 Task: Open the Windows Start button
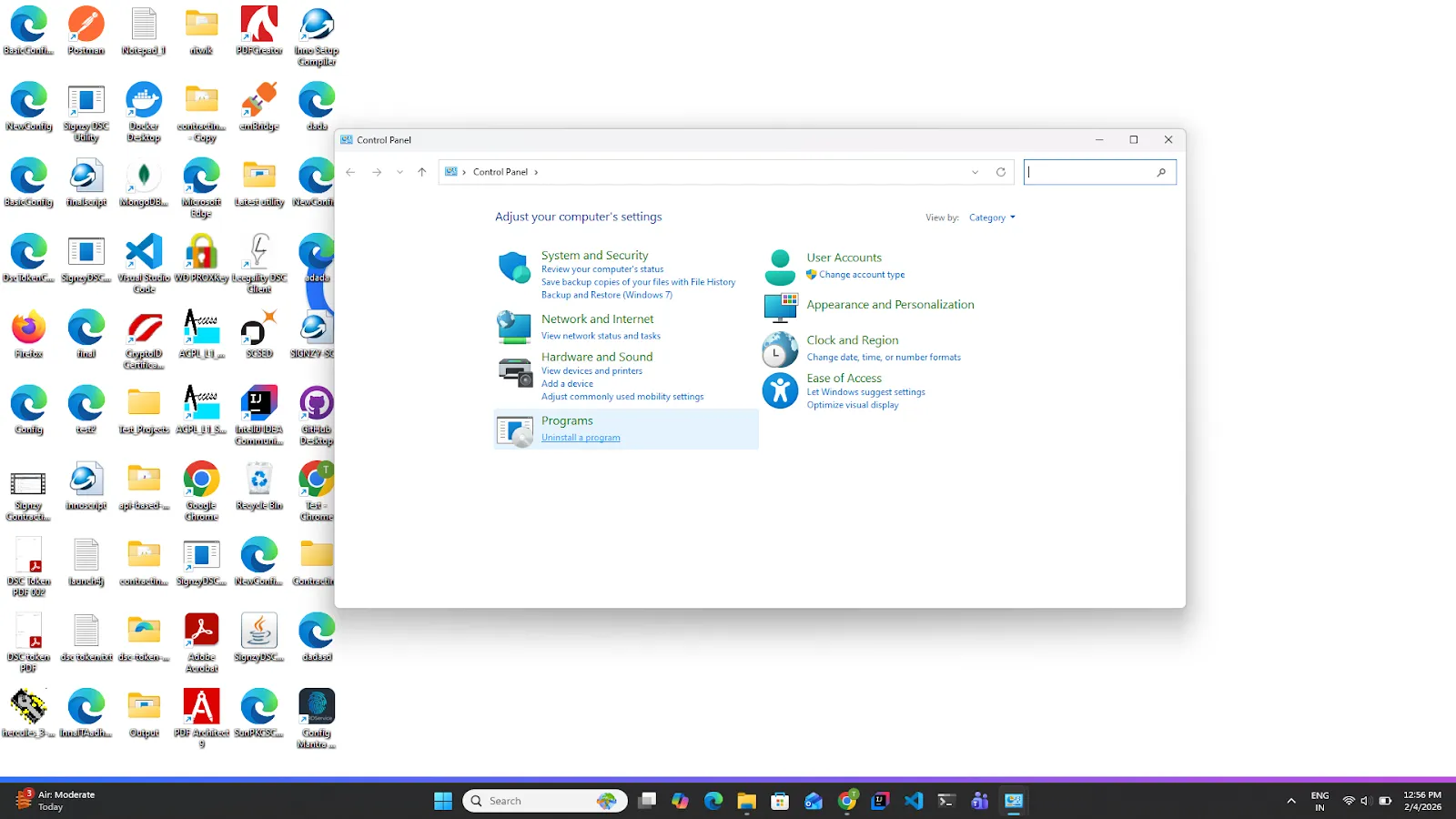(x=443, y=801)
